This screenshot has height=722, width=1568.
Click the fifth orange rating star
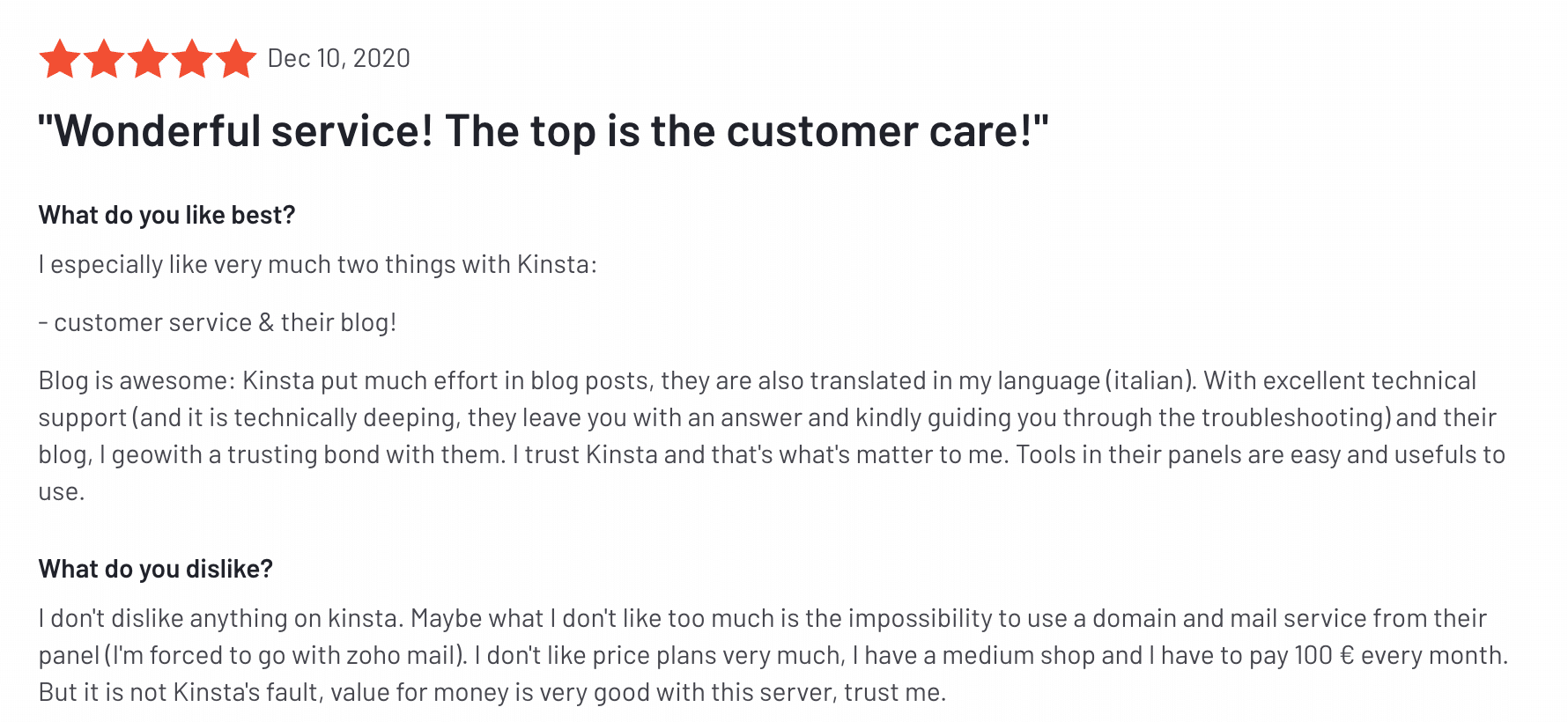pyautogui.click(x=236, y=59)
